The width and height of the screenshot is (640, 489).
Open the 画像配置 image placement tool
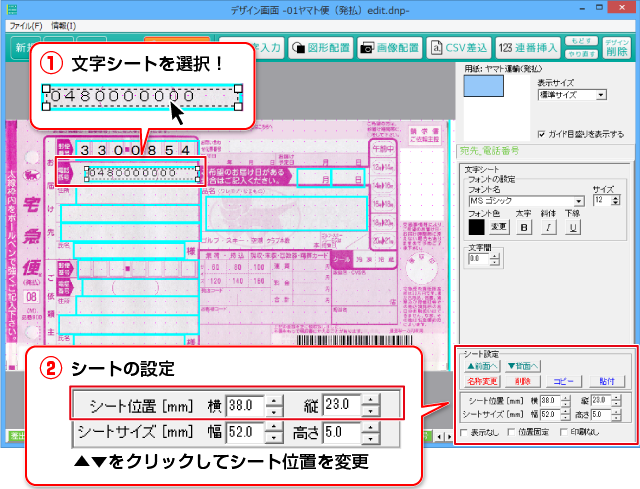click(x=390, y=48)
